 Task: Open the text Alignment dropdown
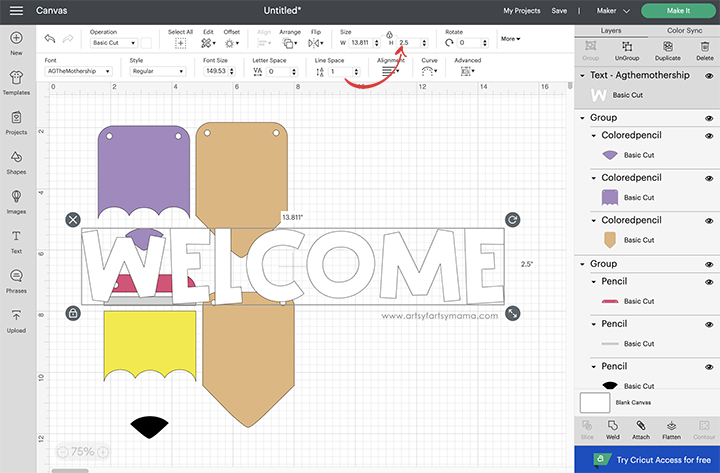(x=390, y=71)
